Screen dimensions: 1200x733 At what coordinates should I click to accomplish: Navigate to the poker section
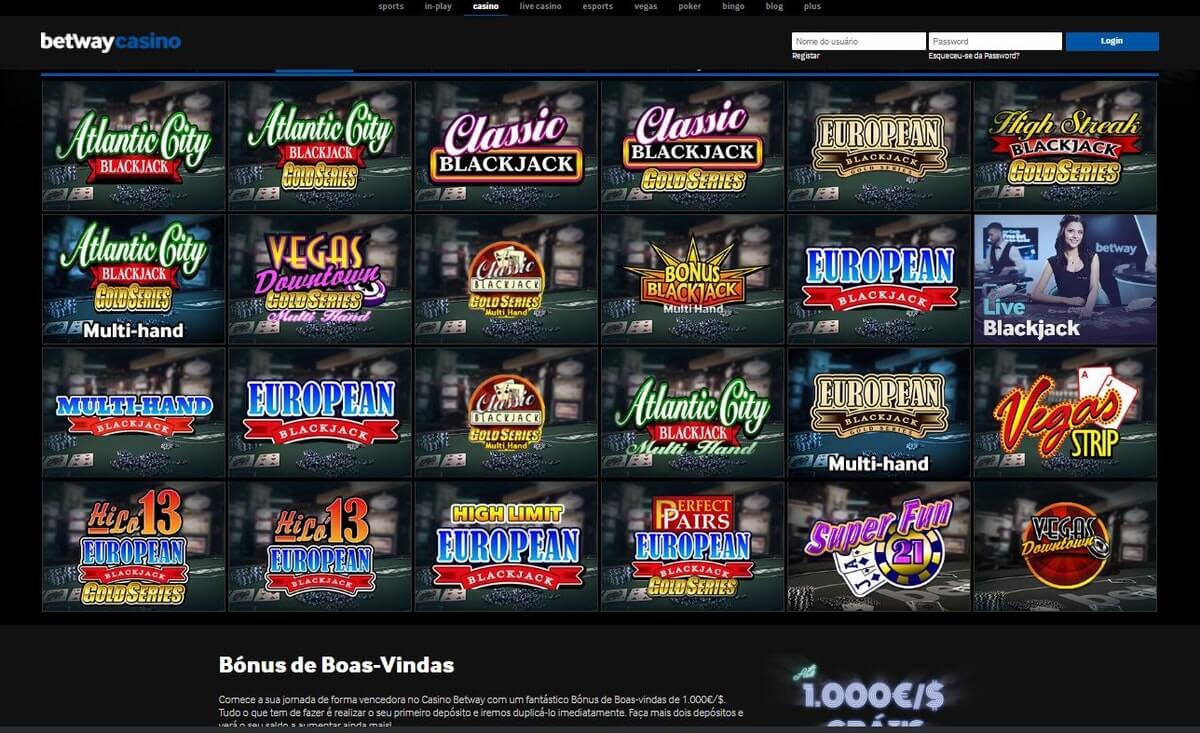click(689, 6)
